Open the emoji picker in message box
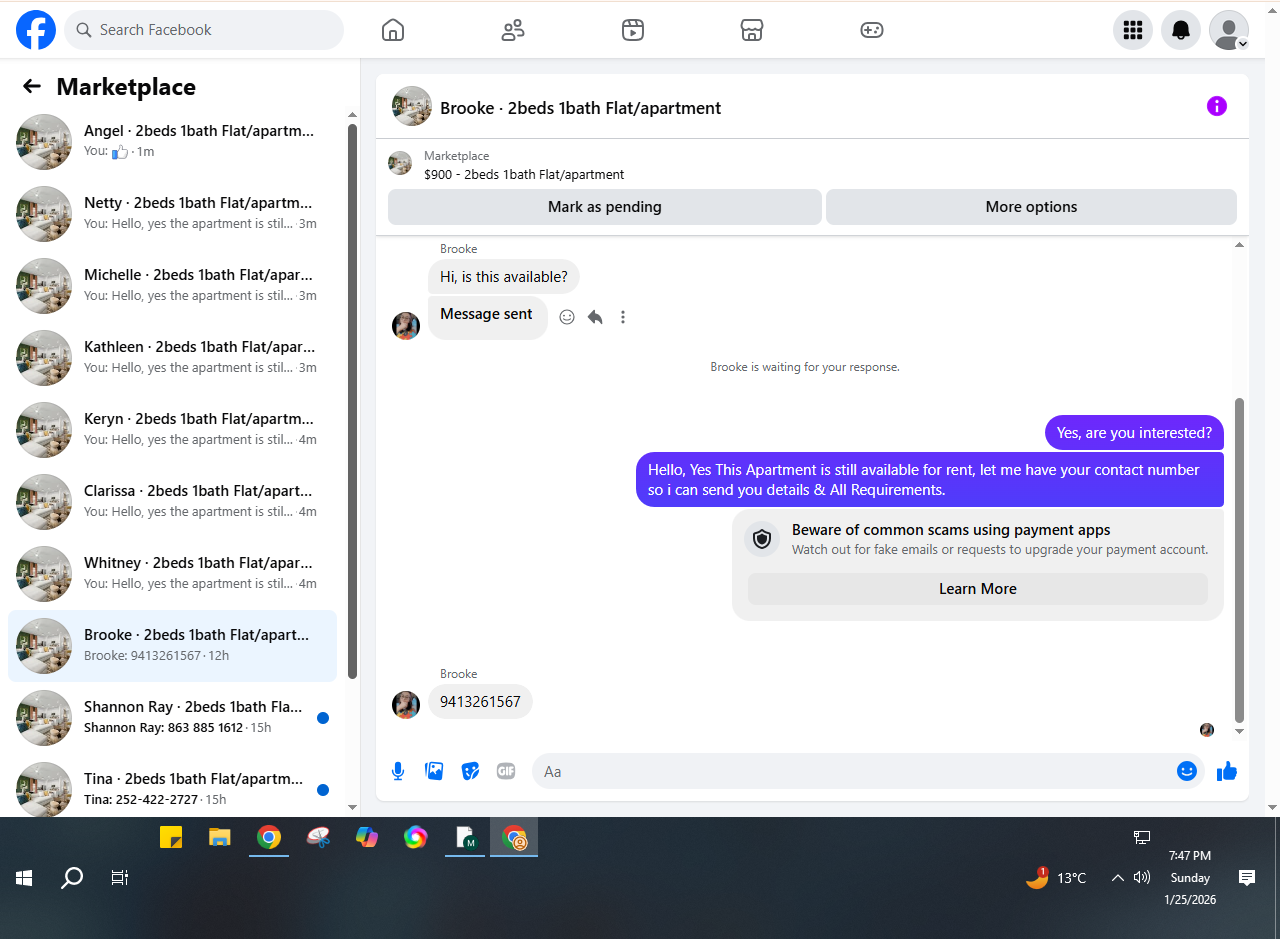 coord(1187,771)
